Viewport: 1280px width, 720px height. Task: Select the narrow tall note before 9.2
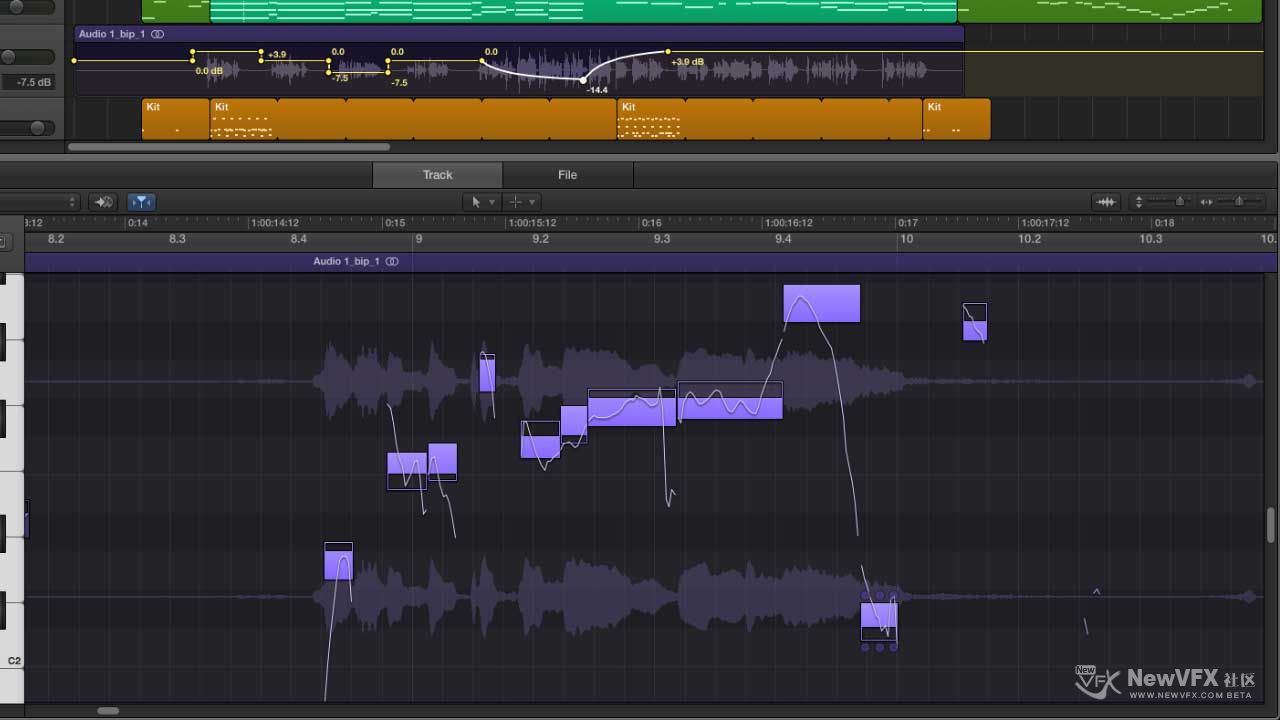487,372
